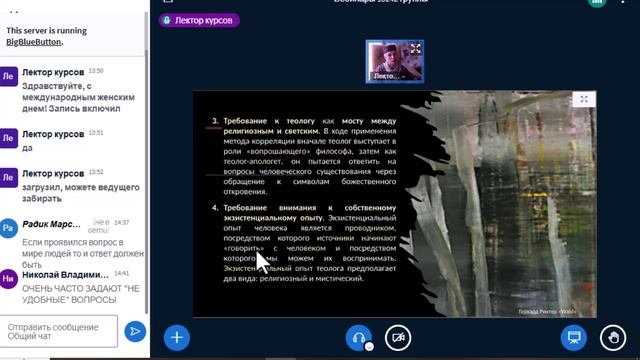Viewport: 640px width, 360px height.
Task: Focus the 'Отправить сообщение Общий чат' input
Action: pyautogui.click(x=59, y=331)
